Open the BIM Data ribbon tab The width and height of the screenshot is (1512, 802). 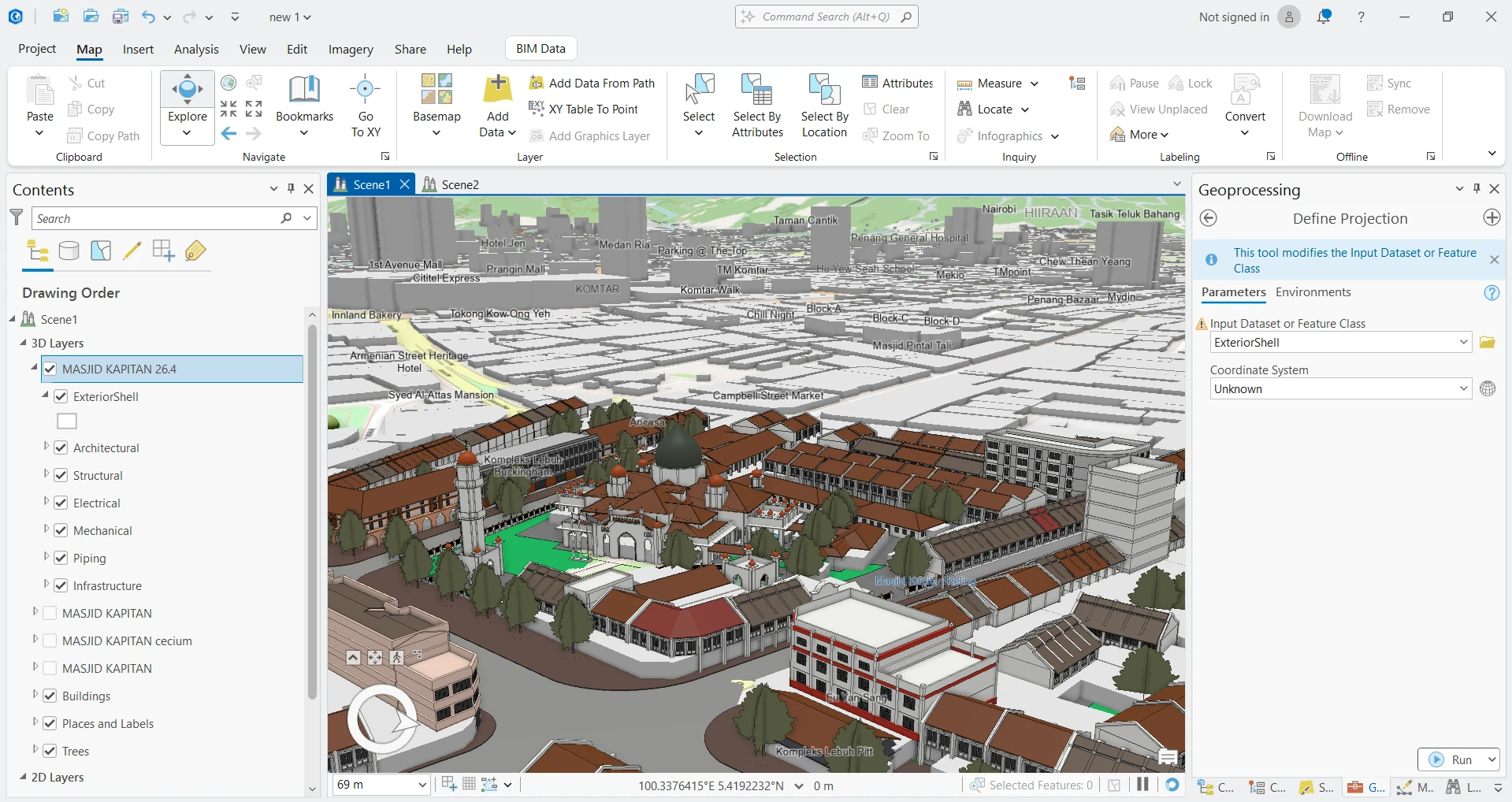541,48
